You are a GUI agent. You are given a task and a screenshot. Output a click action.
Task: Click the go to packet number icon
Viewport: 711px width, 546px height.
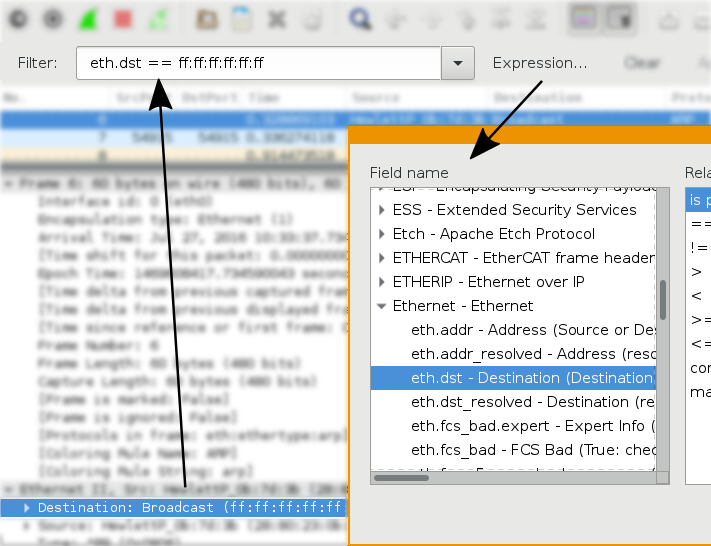(x=466, y=20)
